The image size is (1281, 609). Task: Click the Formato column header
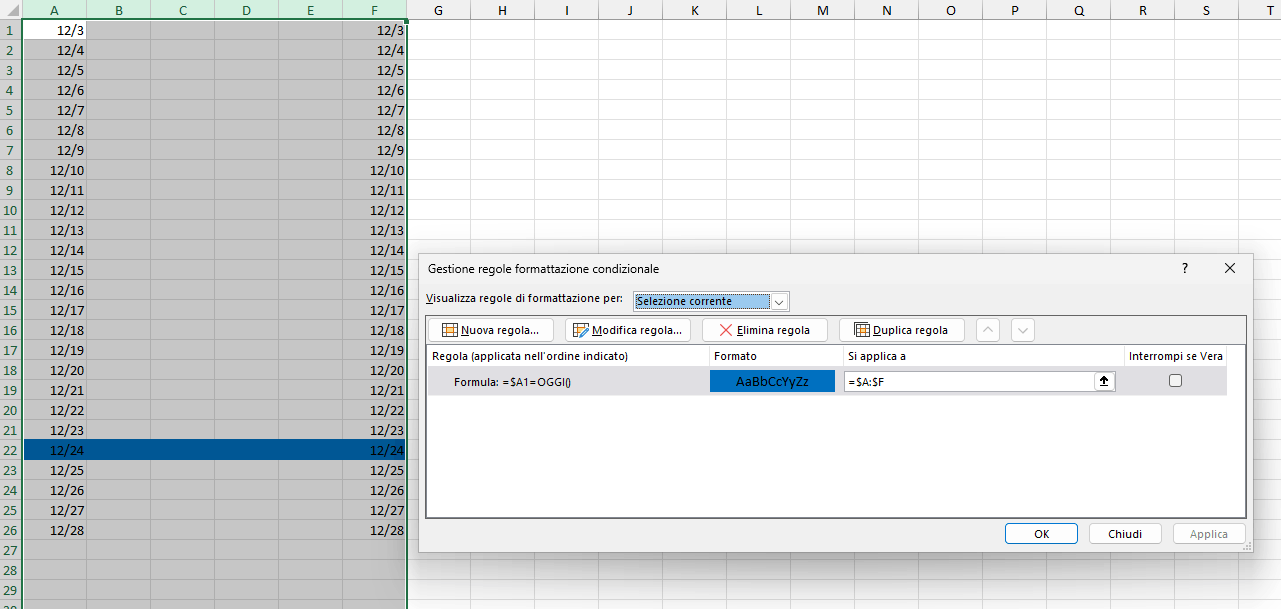point(774,356)
